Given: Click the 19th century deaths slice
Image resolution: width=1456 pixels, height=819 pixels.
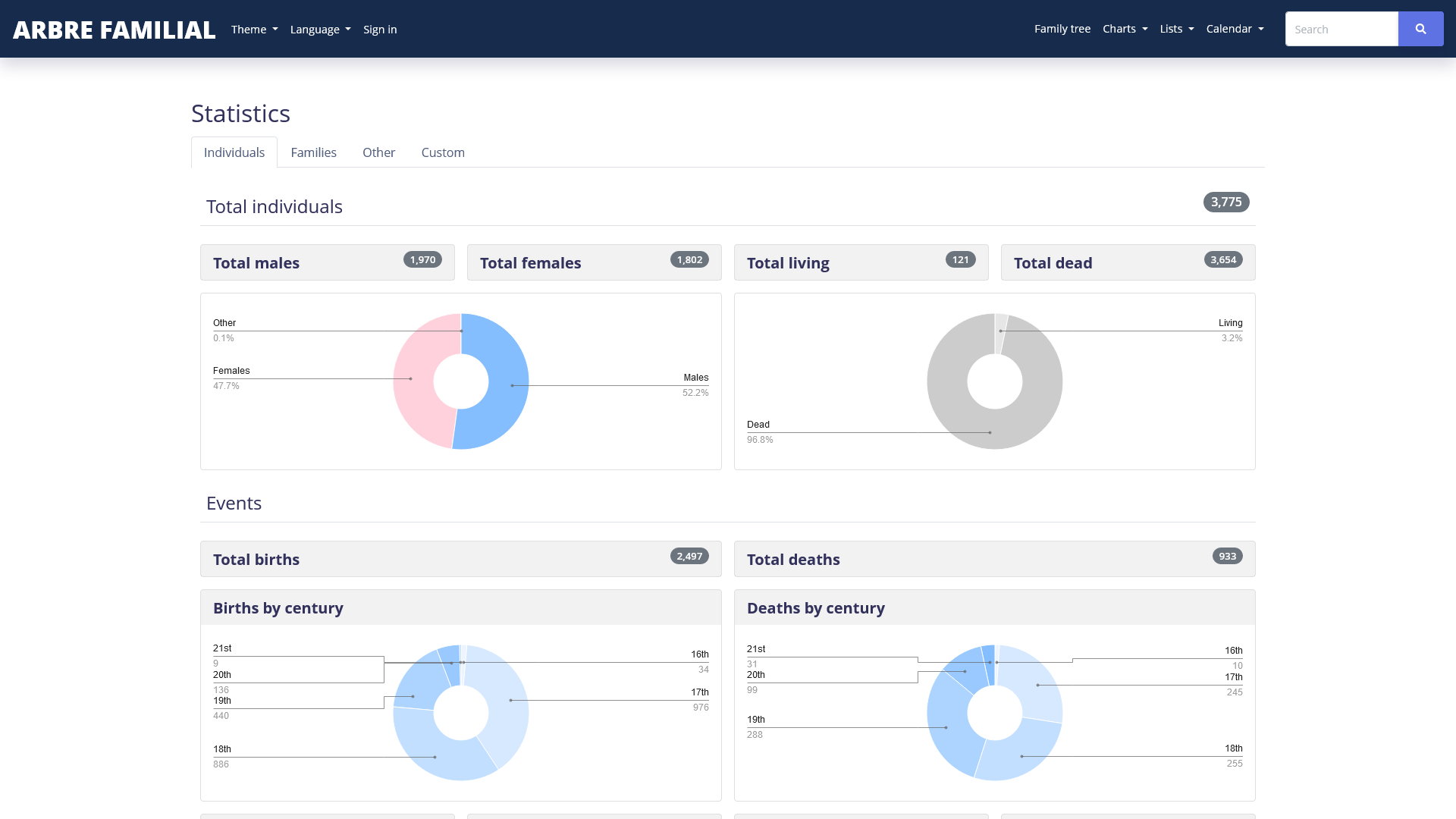Looking at the screenshot, I should 948,726.
